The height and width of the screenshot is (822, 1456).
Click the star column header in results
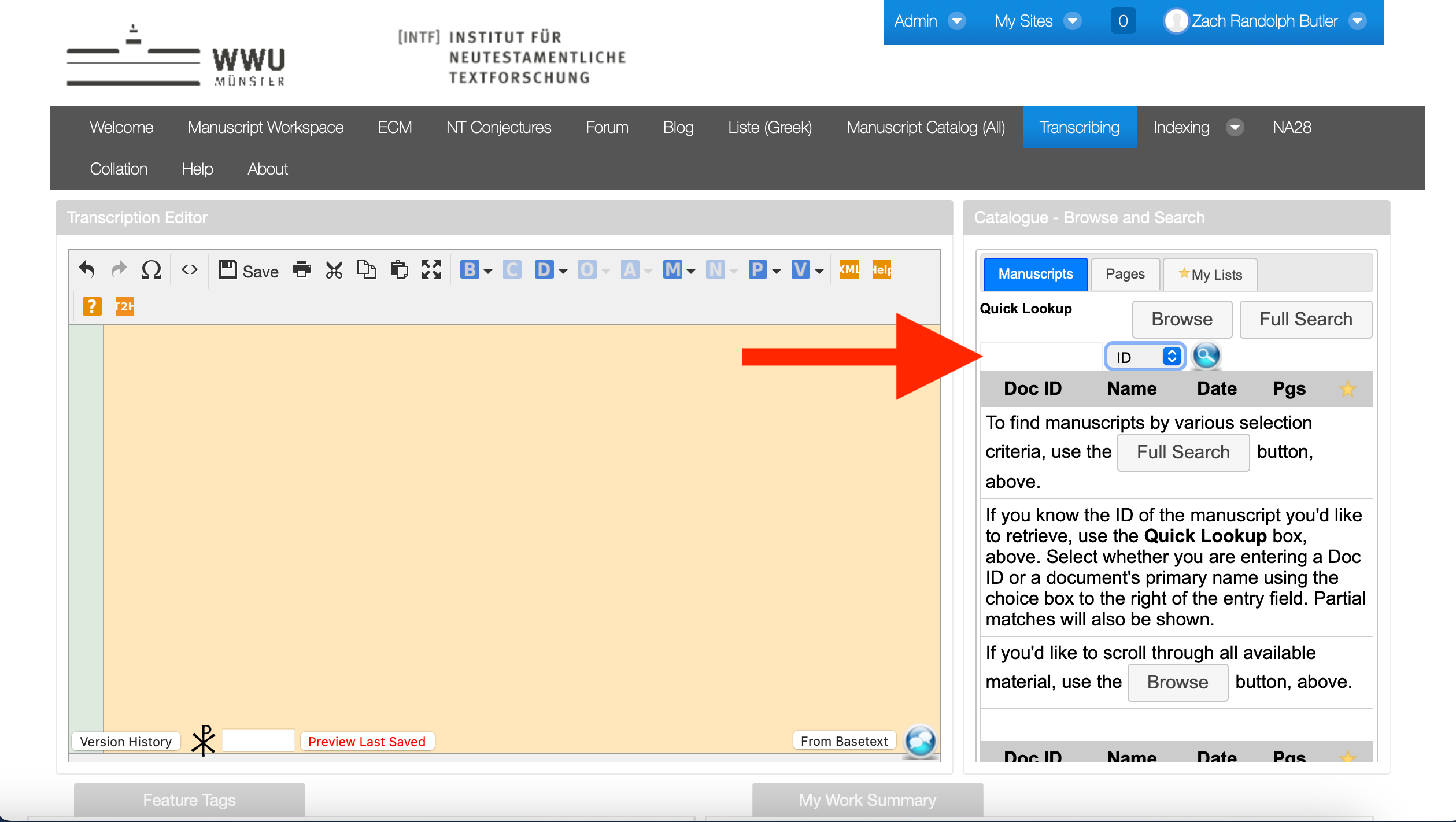tap(1347, 388)
